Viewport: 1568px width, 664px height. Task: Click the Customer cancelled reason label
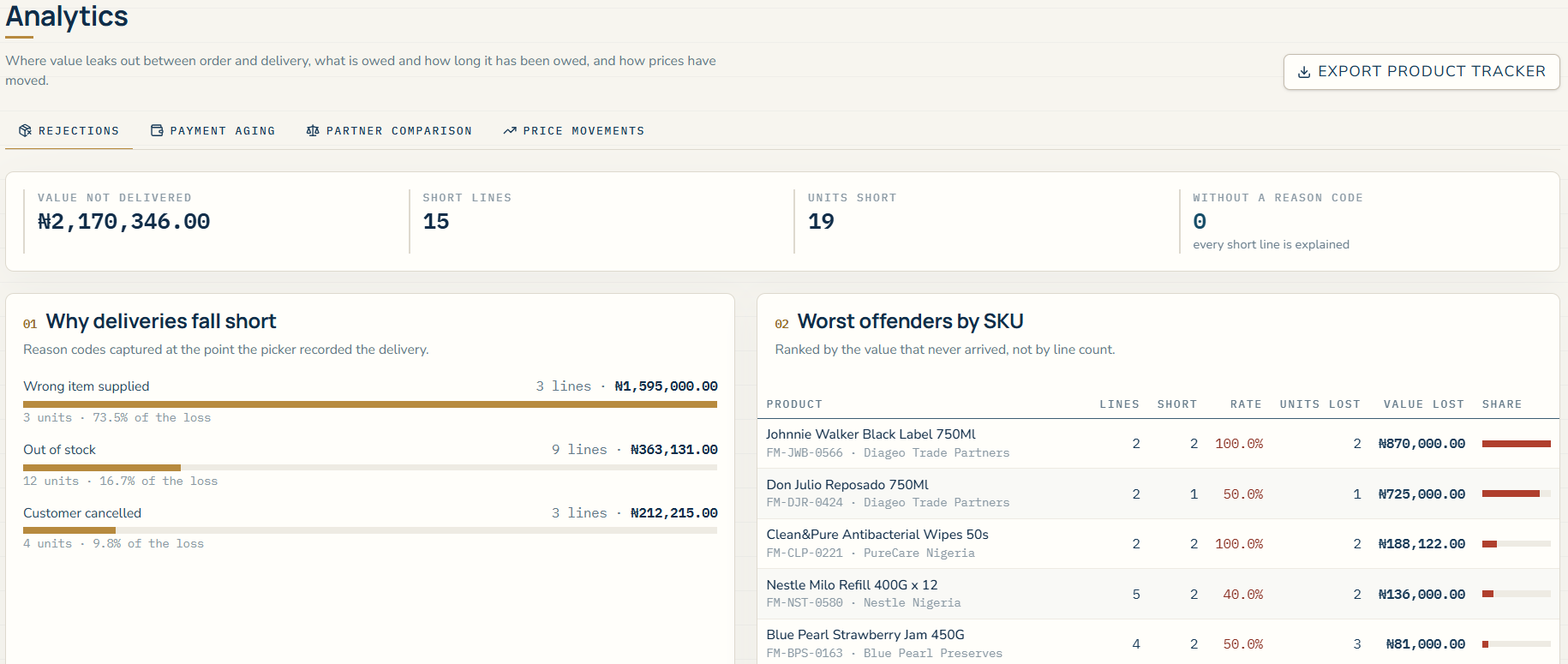[82, 513]
